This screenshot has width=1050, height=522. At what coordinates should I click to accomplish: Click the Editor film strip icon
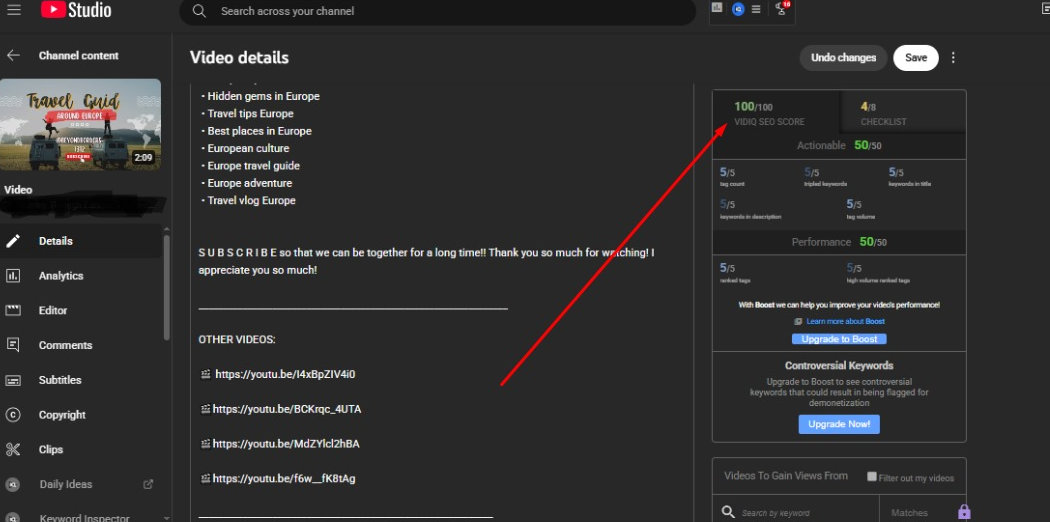(13, 311)
